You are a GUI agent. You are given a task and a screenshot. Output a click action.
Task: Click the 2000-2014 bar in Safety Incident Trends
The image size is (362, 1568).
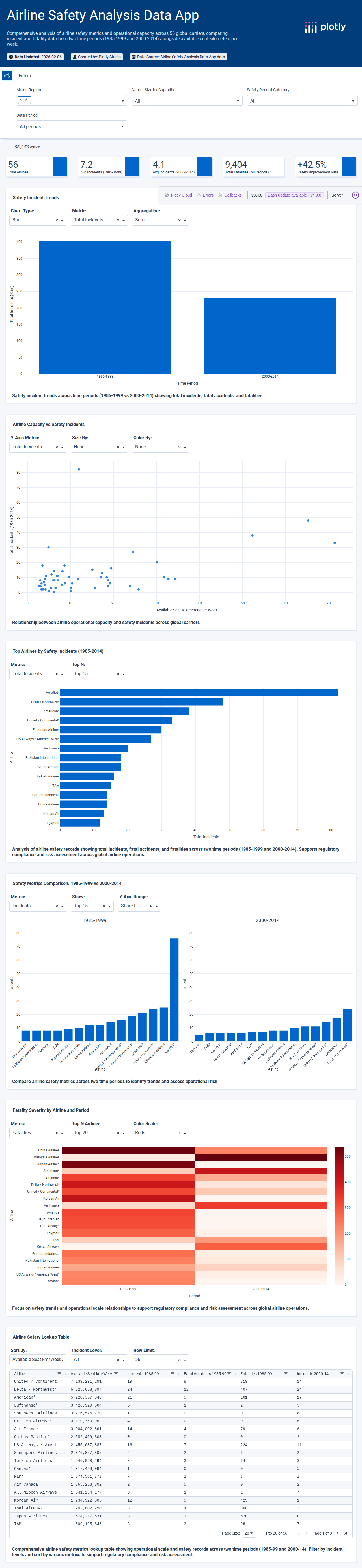270,335
